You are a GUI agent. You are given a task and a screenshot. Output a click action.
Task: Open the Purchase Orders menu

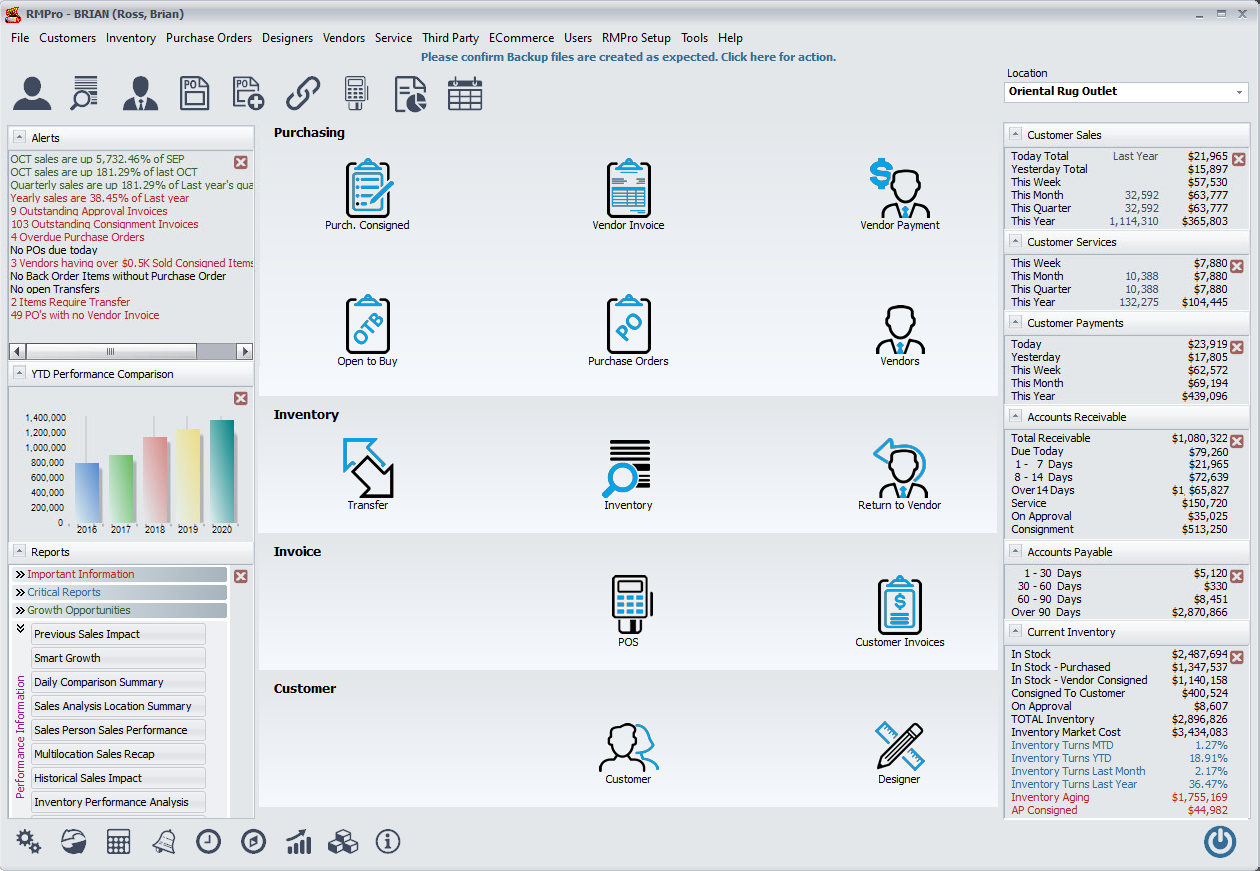(209, 38)
